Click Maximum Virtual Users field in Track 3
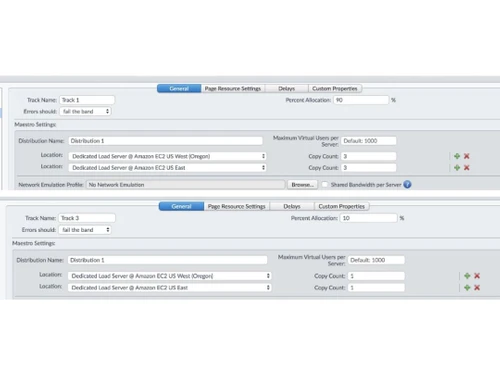 (376, 260)
